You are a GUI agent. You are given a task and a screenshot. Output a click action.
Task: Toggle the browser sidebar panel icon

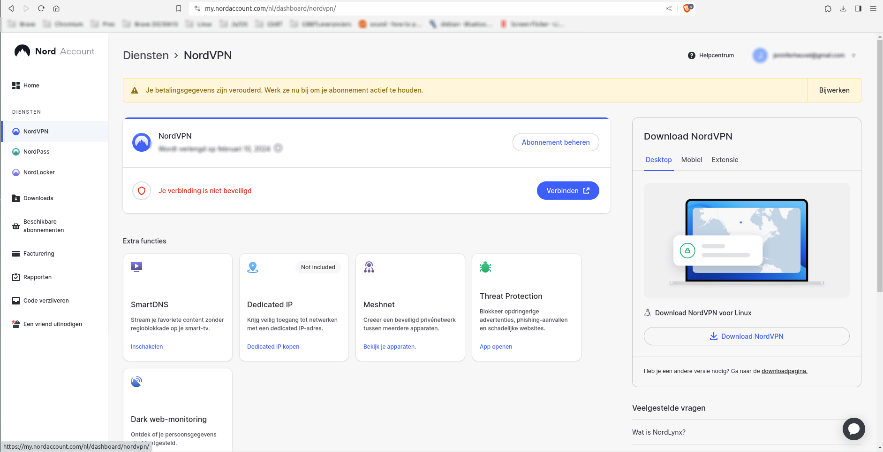858,8
